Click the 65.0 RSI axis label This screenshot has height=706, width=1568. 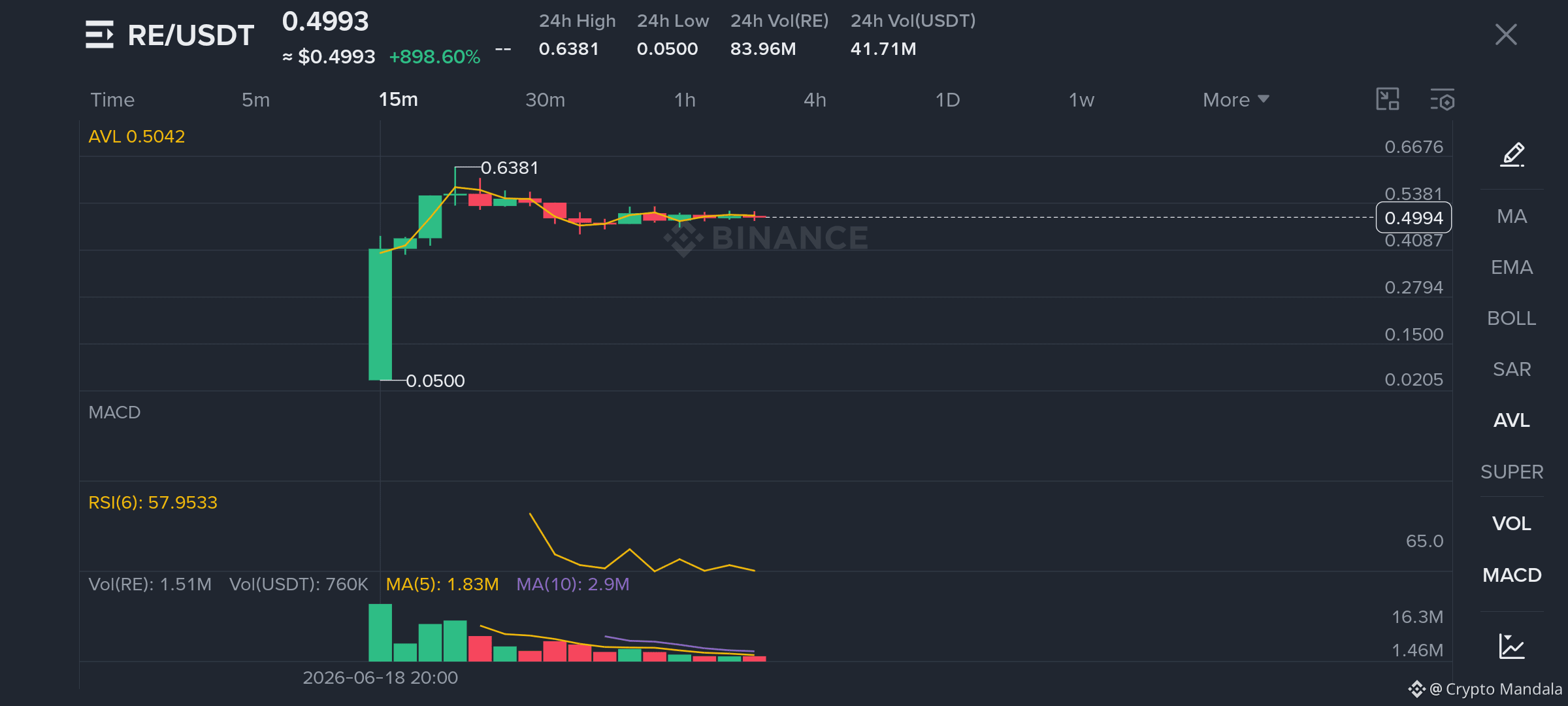(1424, 541)
